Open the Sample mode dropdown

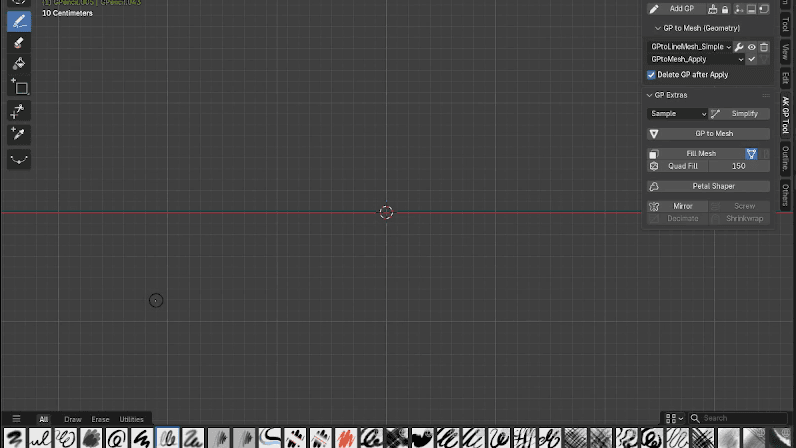coord(678,114)
